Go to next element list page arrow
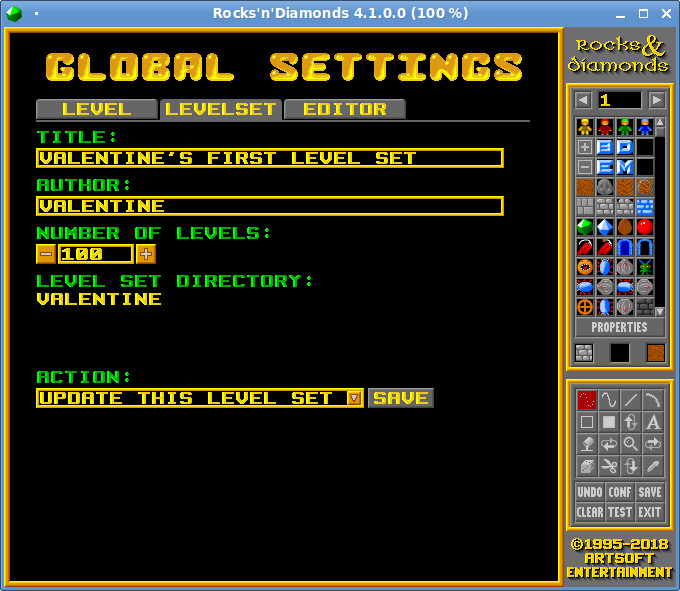 pos(657,100)
